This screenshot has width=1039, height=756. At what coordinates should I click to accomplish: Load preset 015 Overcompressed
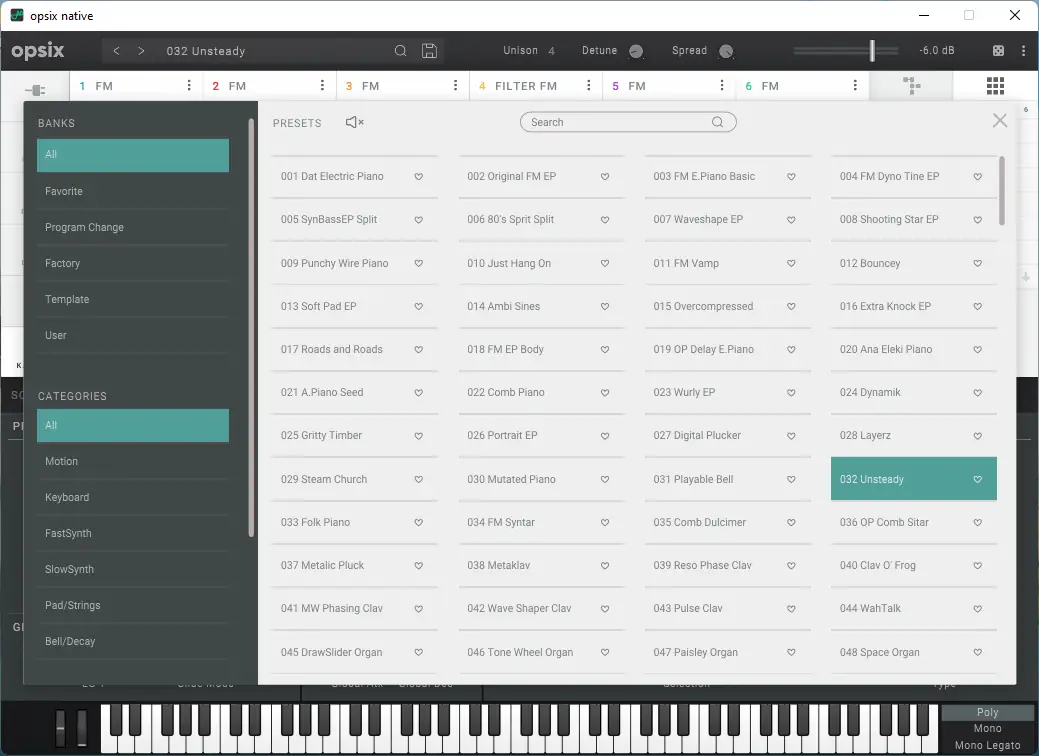point(728,306)
